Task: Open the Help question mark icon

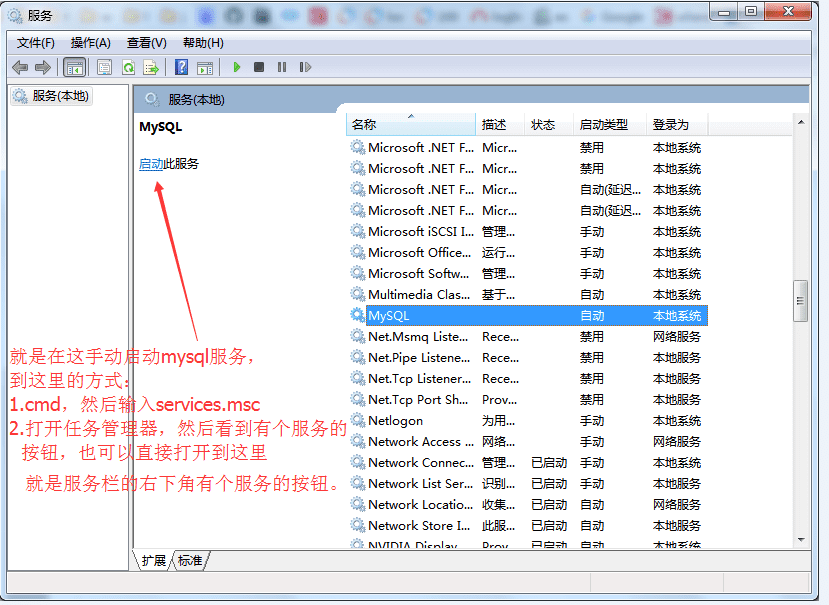Action: pyautogui.click(x=182, y=67)
